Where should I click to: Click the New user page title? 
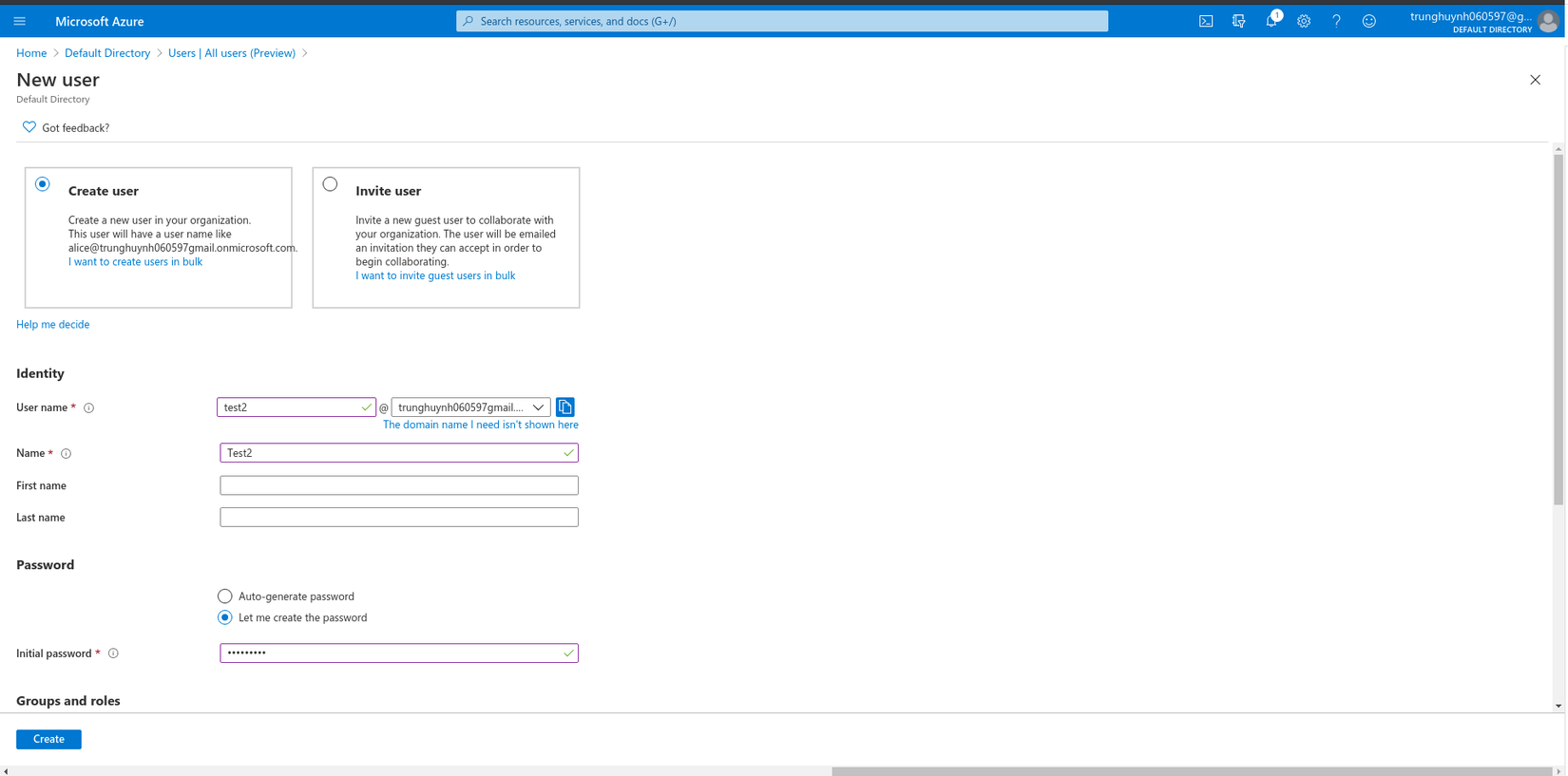[x=58, y=80]
